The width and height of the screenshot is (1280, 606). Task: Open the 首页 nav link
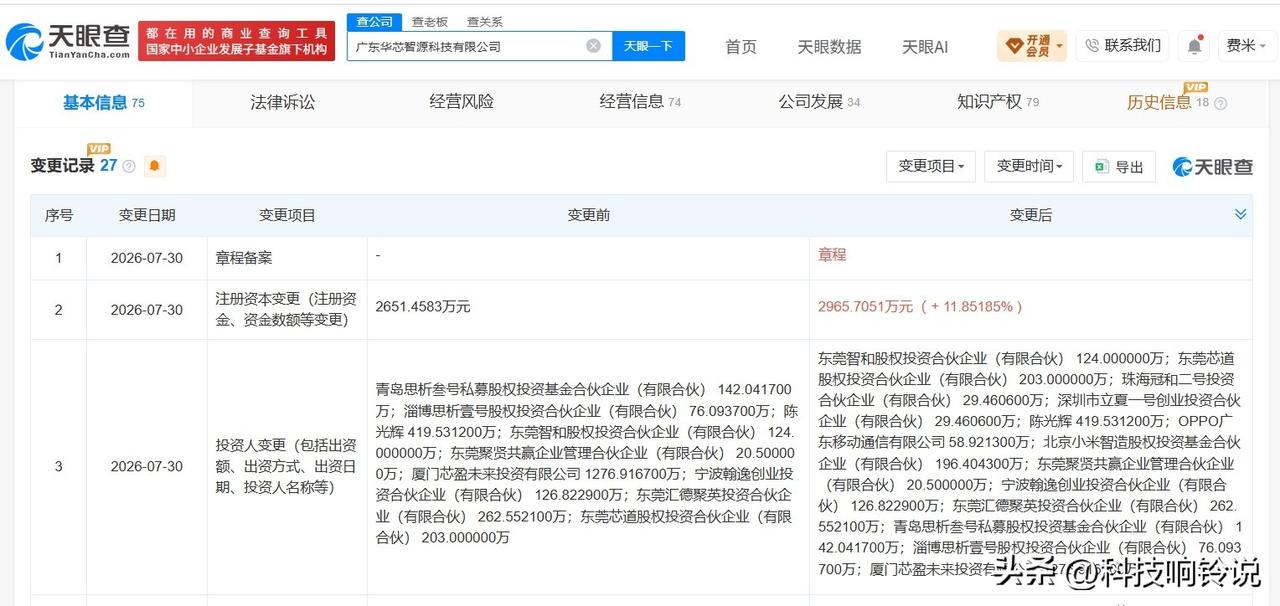coord(741,46)
